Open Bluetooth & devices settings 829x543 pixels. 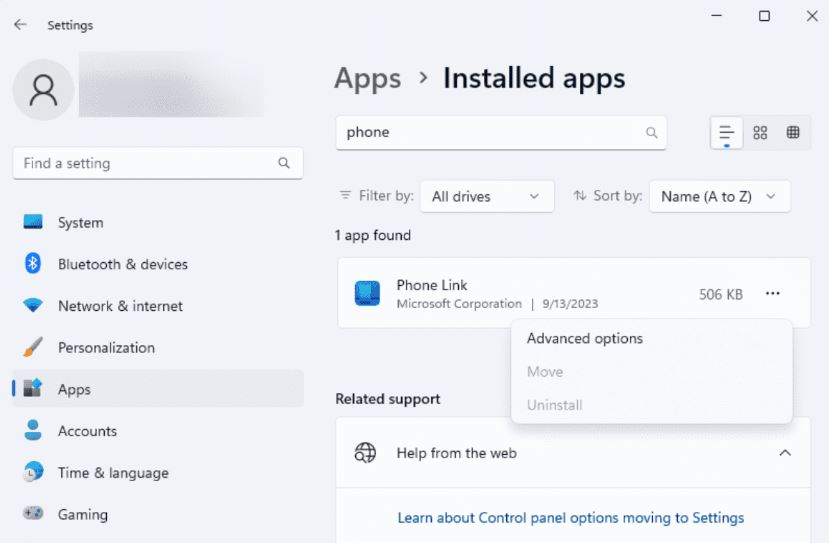click(158, 264)
